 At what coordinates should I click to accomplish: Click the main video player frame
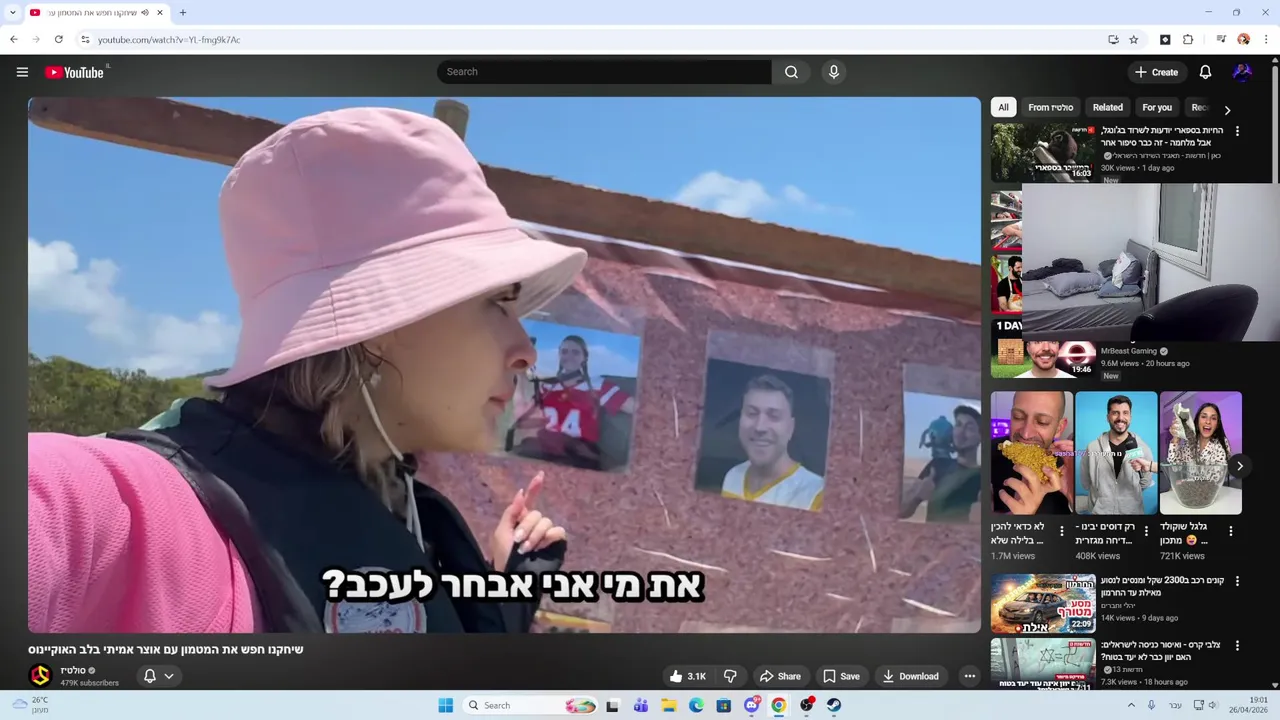504,365
